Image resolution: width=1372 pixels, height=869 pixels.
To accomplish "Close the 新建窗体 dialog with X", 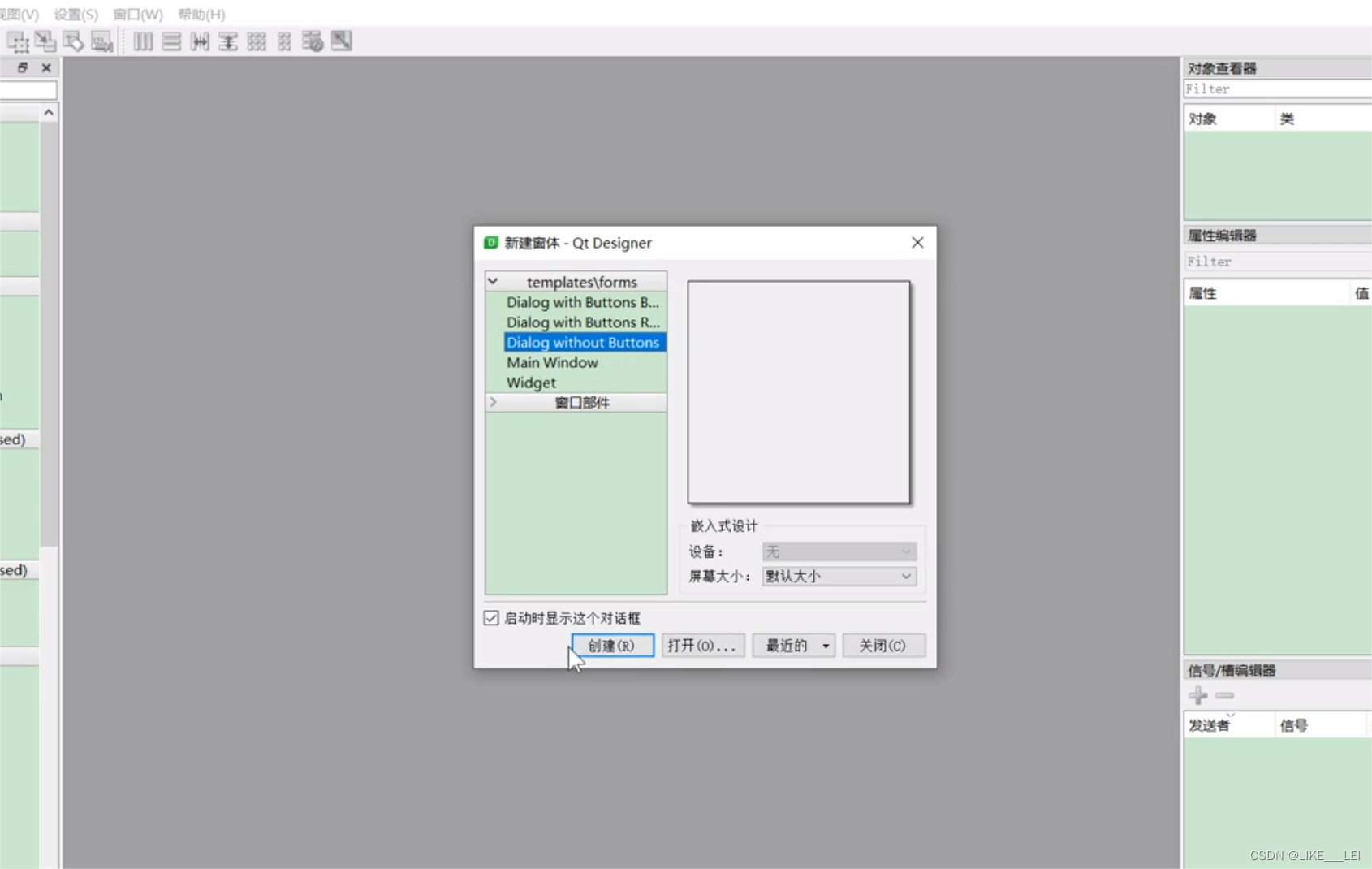I will (917, 242).
